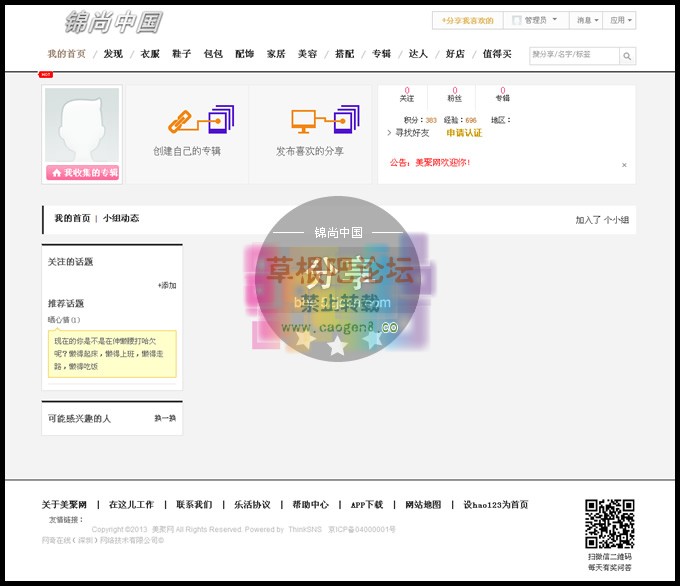Go to the 达人 navigation item

pyautogui.click(x=418, y=54)
